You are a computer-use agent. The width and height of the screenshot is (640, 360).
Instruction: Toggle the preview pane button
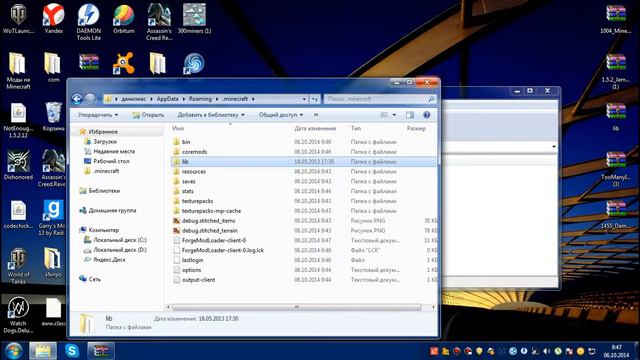tap(410, 115)
